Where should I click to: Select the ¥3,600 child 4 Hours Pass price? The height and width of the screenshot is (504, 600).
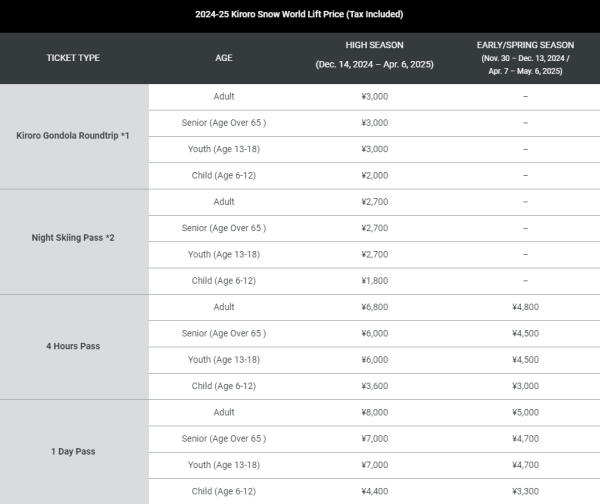372,385
